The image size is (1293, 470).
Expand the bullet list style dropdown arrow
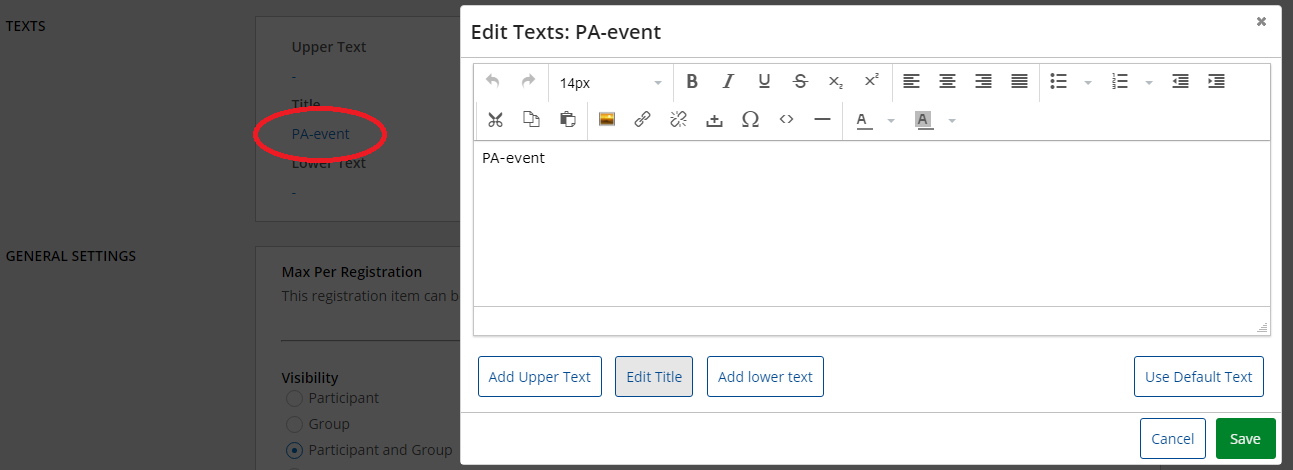[x=1088, y=82]
